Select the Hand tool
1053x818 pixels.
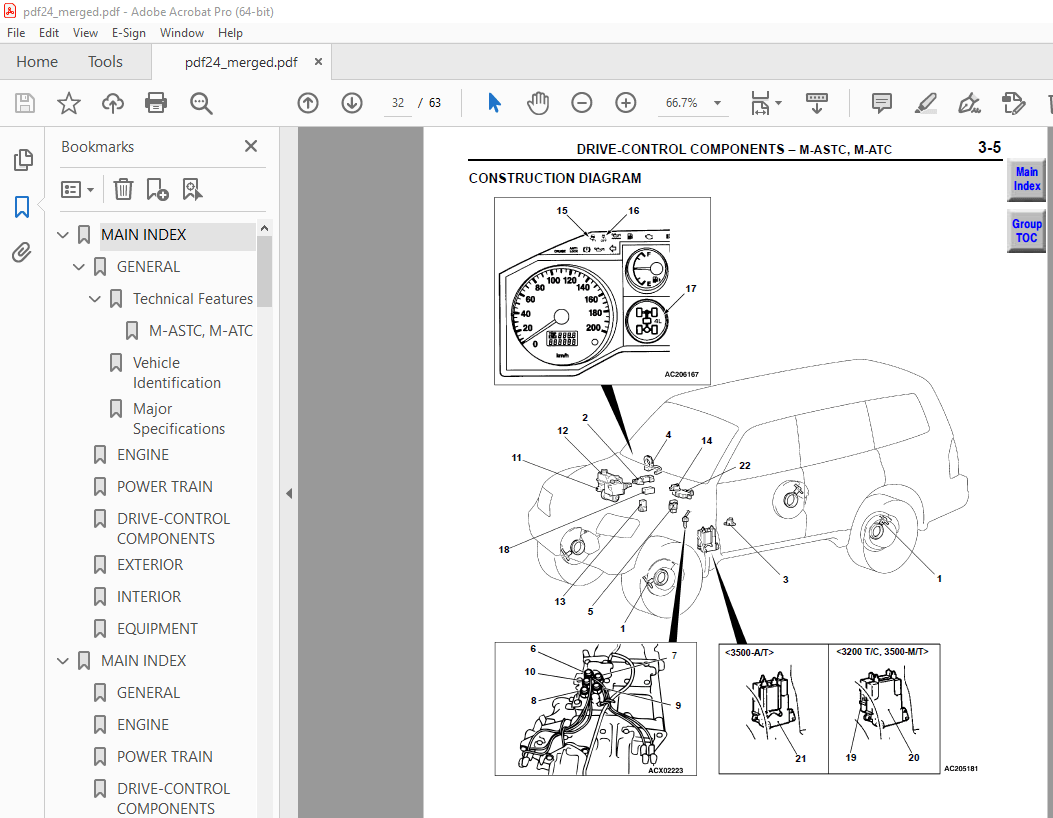538,103
